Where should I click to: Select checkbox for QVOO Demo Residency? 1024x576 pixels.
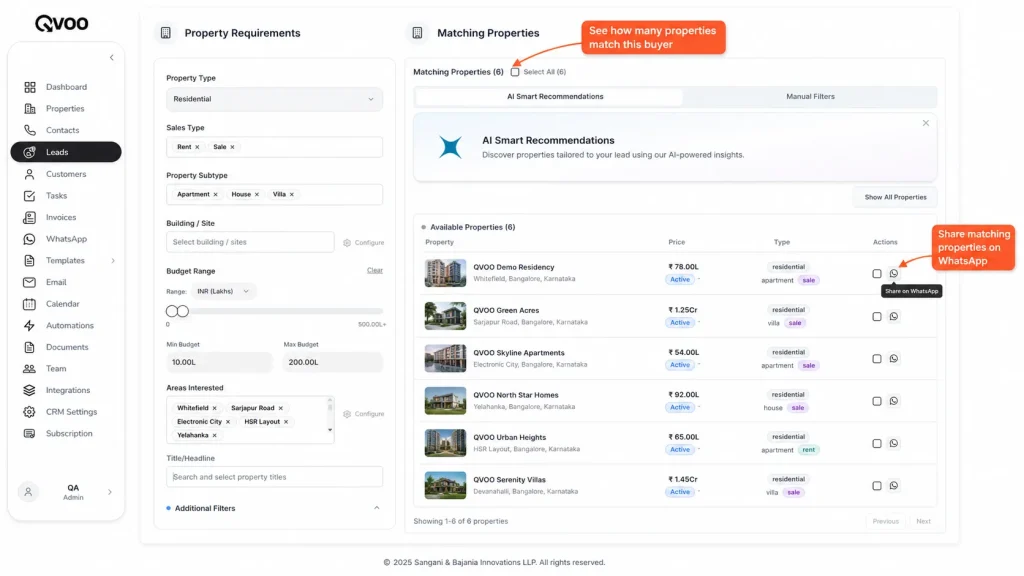[877, 274]
